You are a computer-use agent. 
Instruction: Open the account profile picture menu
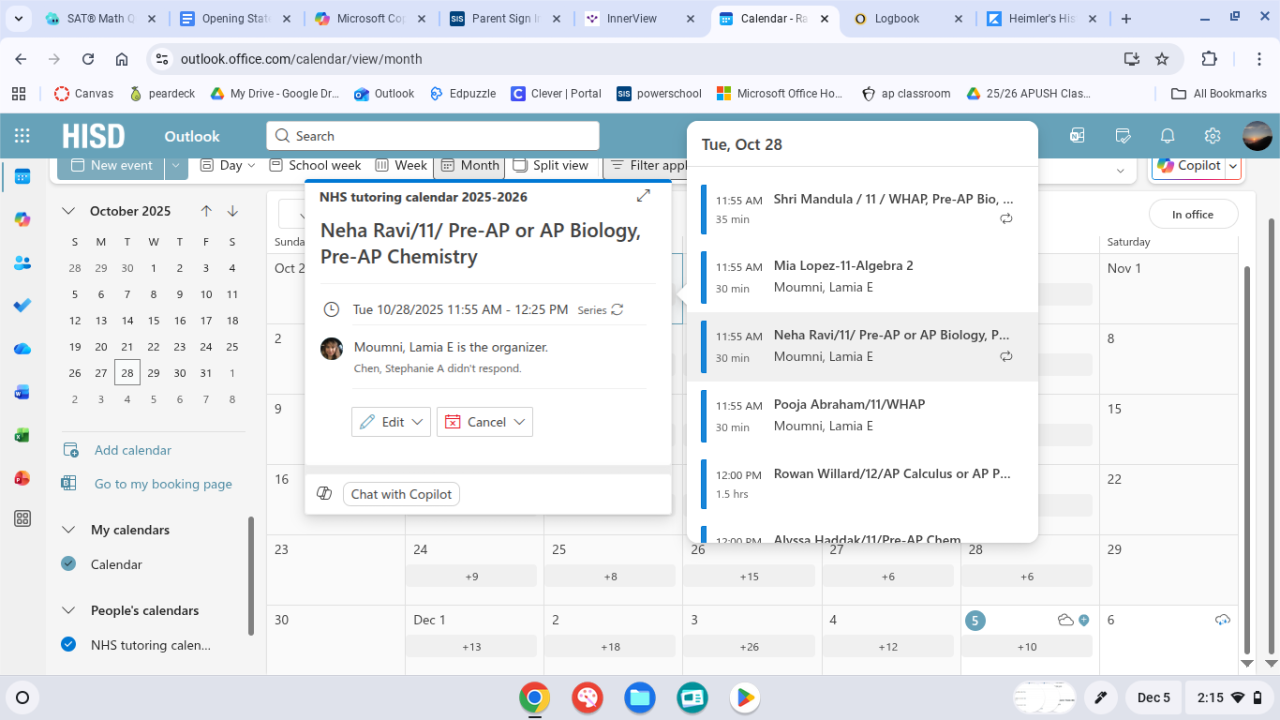[1257, 136]
